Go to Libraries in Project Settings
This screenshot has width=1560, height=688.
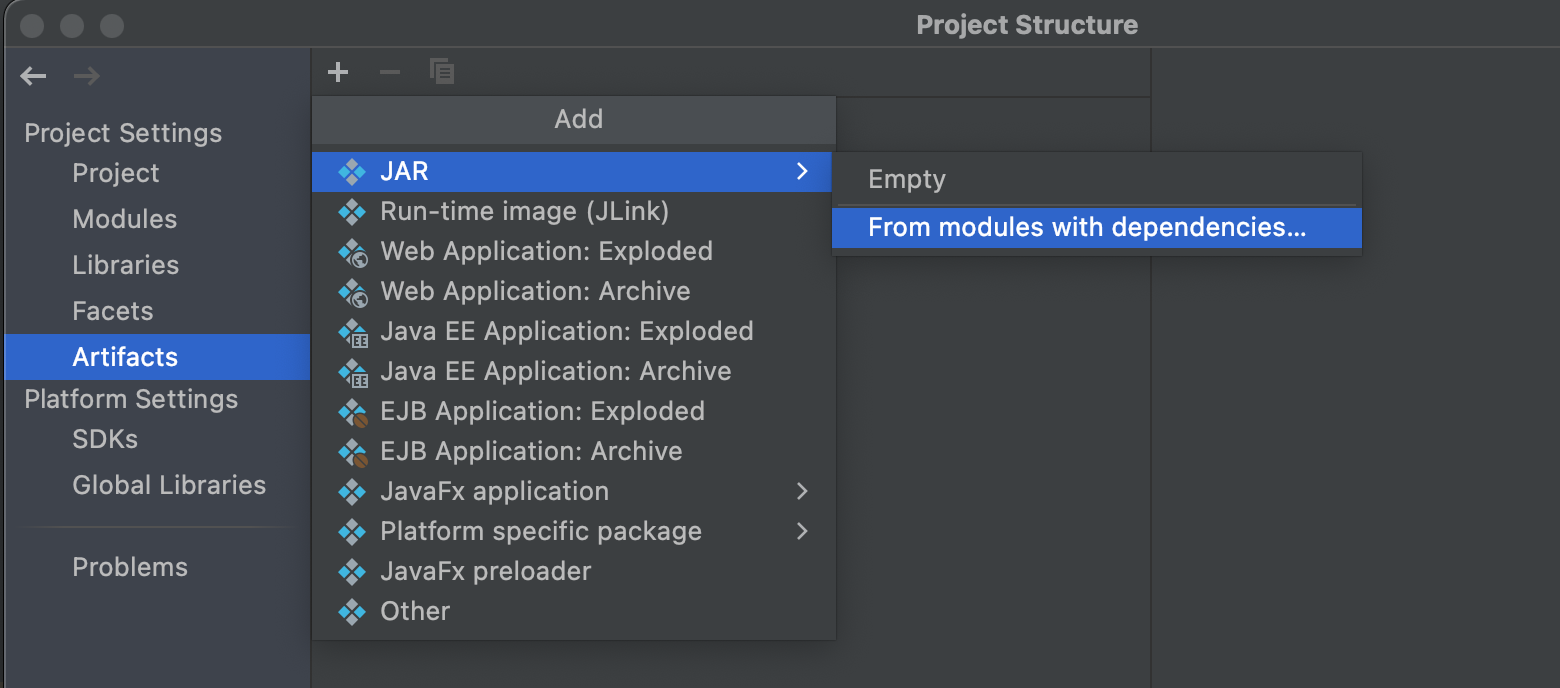[126, 265]
